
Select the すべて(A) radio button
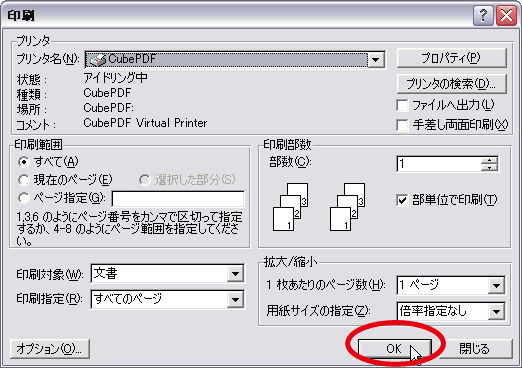point(24,162)
